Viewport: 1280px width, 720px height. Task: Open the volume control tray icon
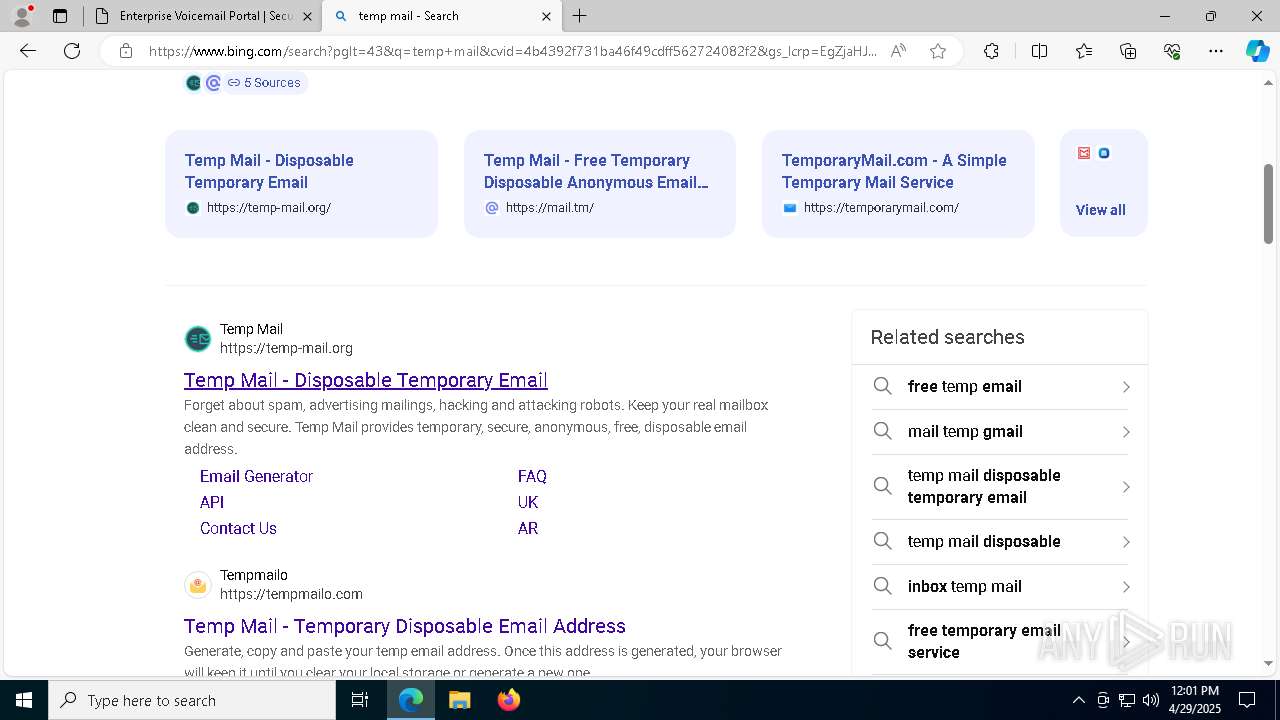tap(1150, 700)
